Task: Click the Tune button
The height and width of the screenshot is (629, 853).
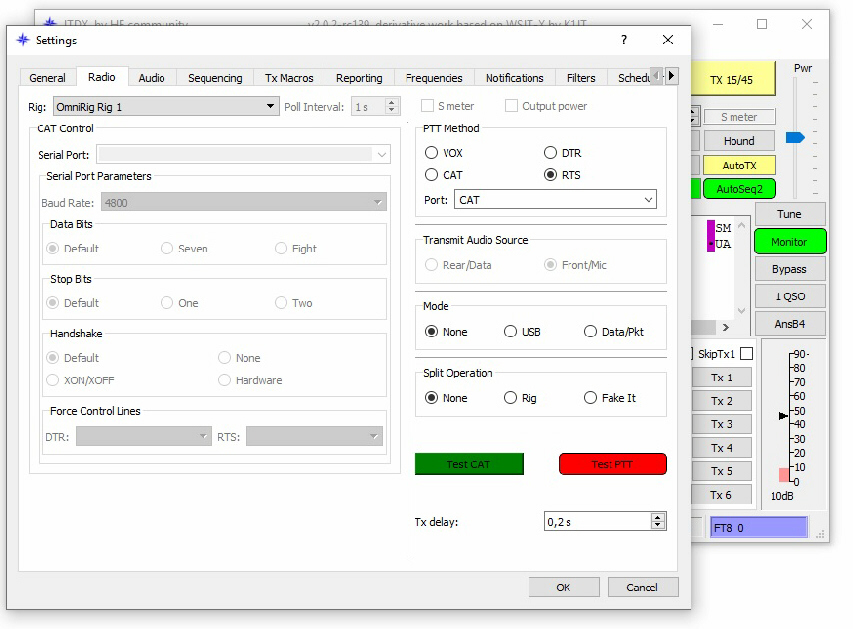Action: tap(789, 214)
